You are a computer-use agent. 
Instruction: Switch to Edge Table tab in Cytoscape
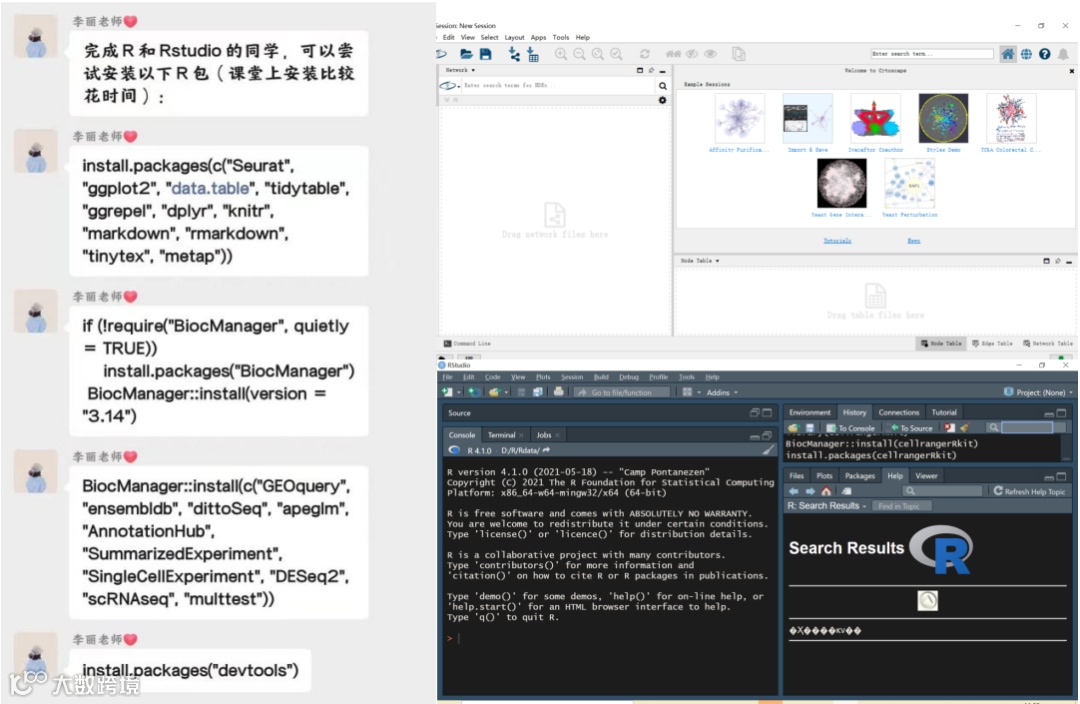pos(992,343)
